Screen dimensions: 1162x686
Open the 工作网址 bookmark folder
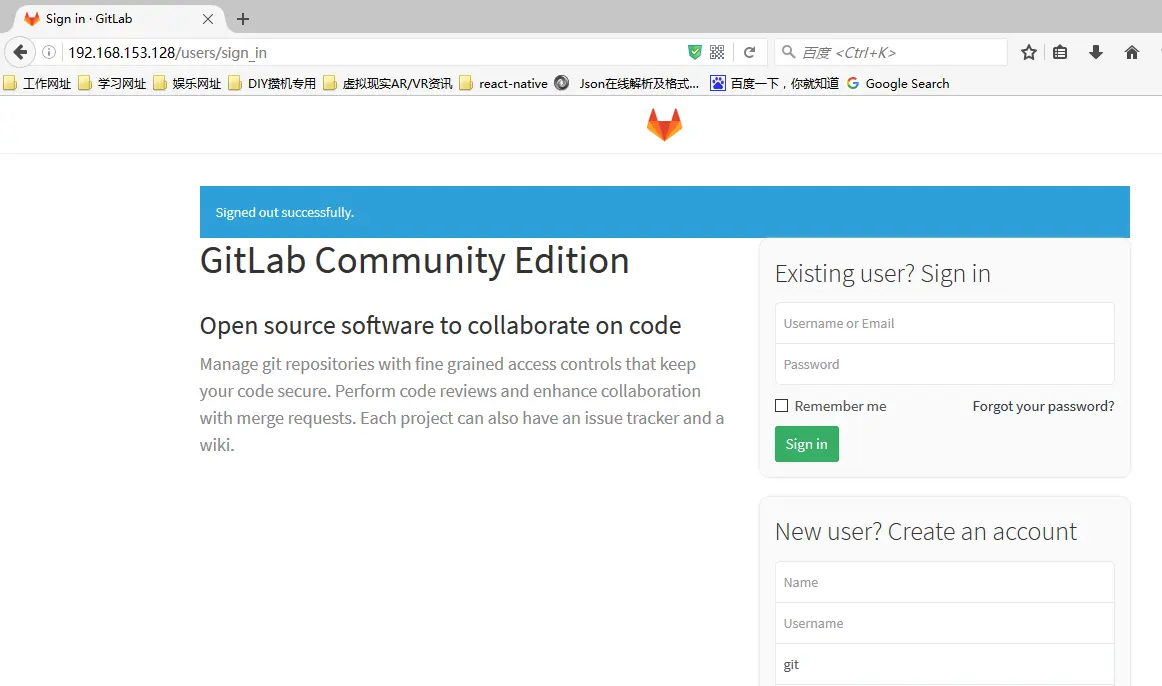point(37,84)
